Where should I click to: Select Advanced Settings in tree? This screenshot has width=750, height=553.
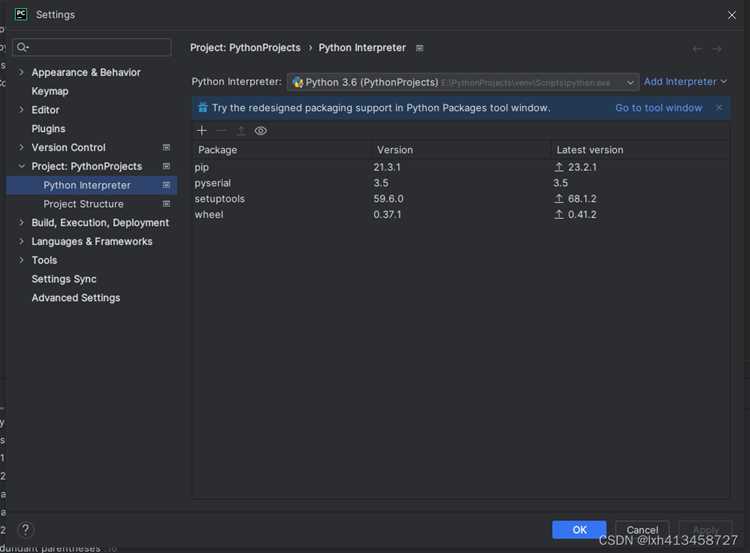tap(76, 298)
